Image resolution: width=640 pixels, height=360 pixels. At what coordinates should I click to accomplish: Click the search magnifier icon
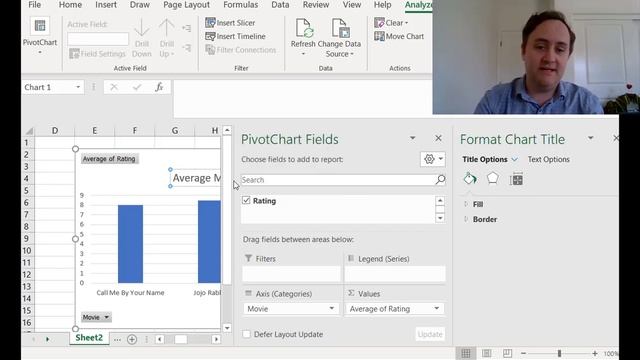pyautogui.click(x=440, y=180)
